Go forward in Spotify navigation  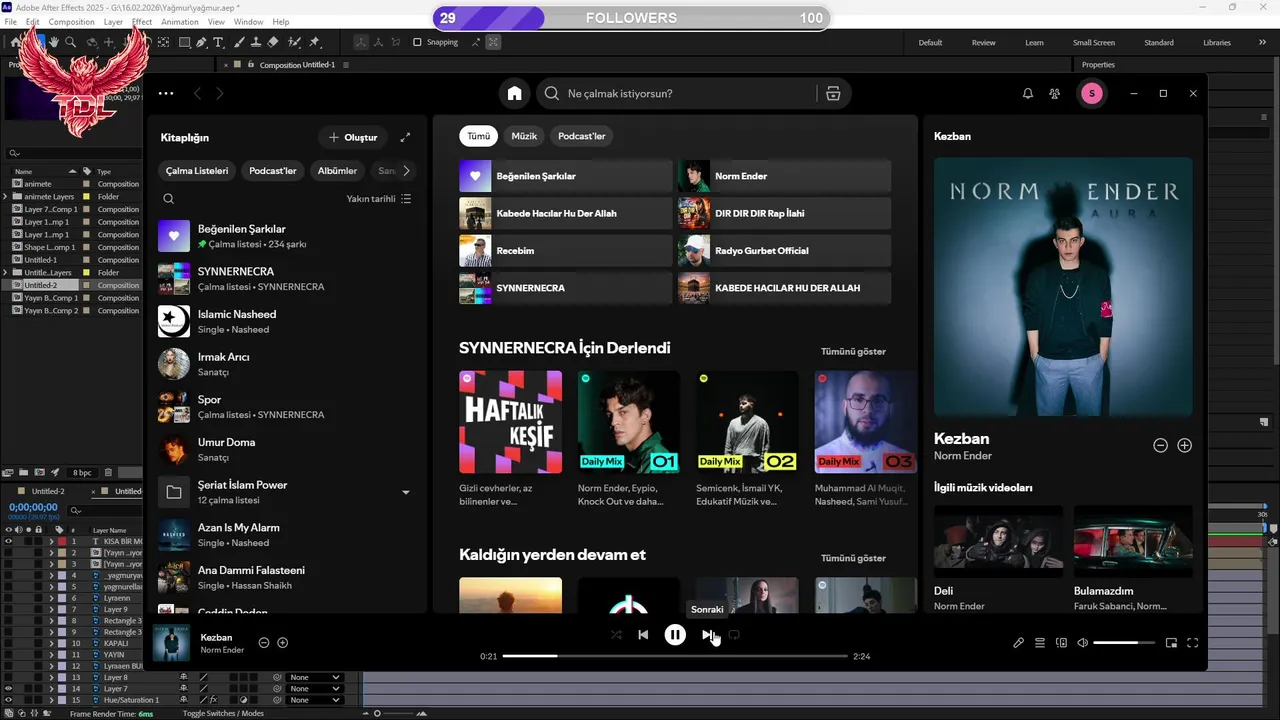[220, 93]
